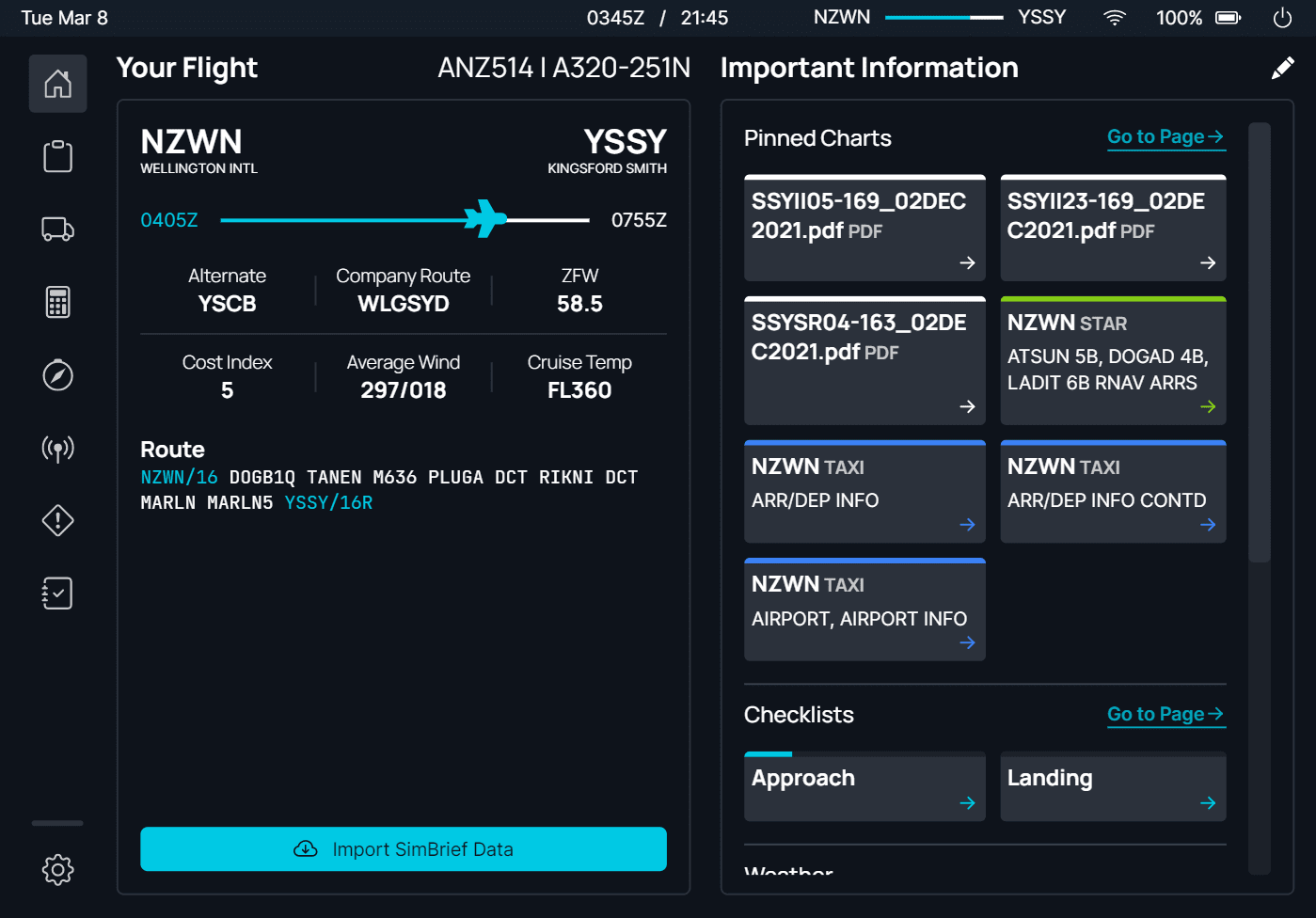Click arrival time 0755Z
The image size is (1316, 918).
pos(639,220)
